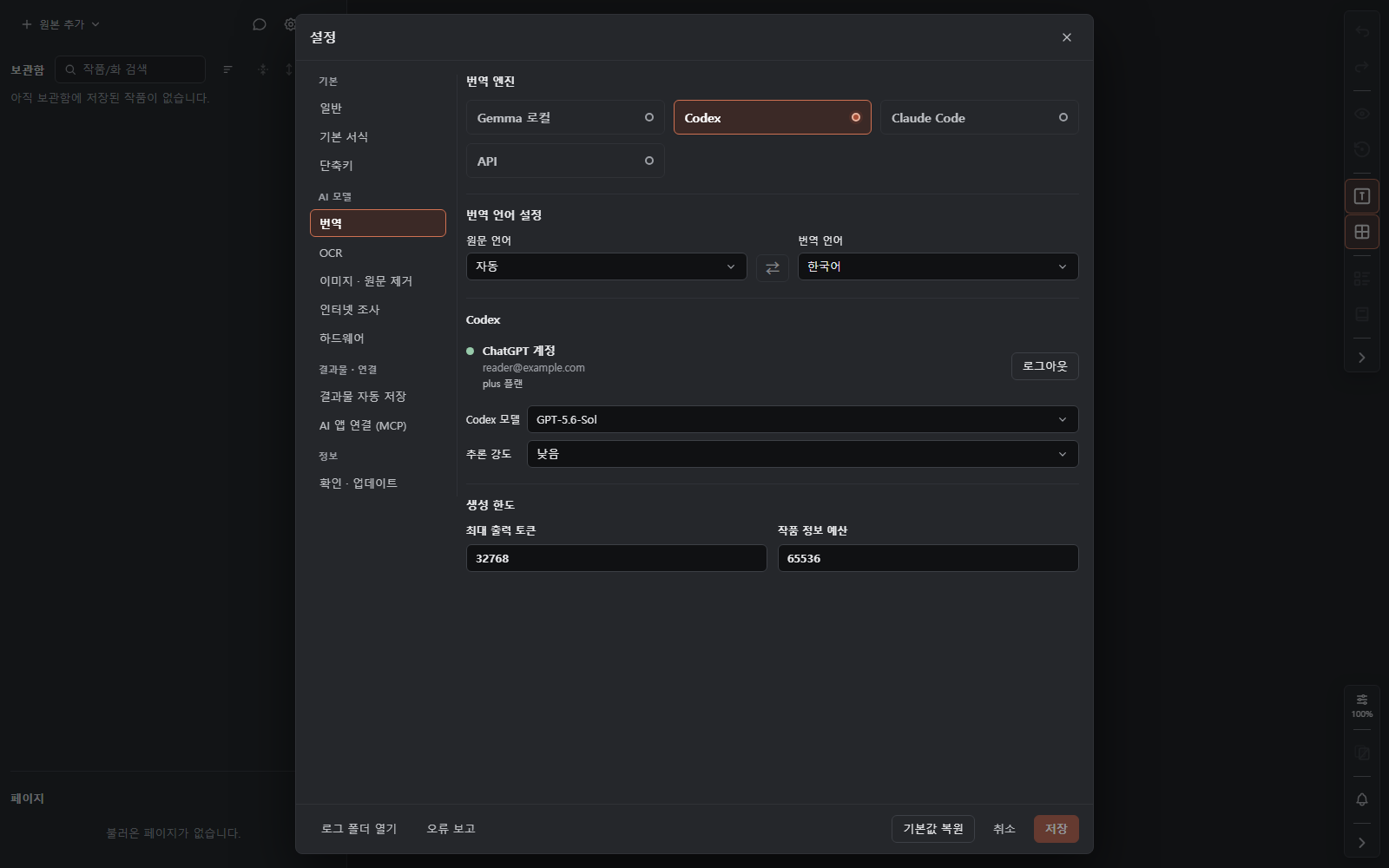Click the overlapping squares compare icon
Screen dimensions: 1389x868
pos(1362,753)
